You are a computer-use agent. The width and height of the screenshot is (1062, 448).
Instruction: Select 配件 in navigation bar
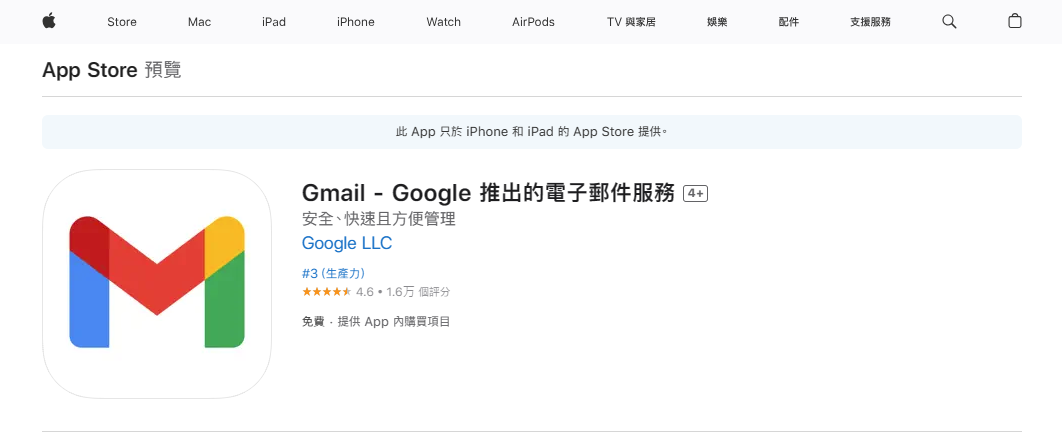788,22
